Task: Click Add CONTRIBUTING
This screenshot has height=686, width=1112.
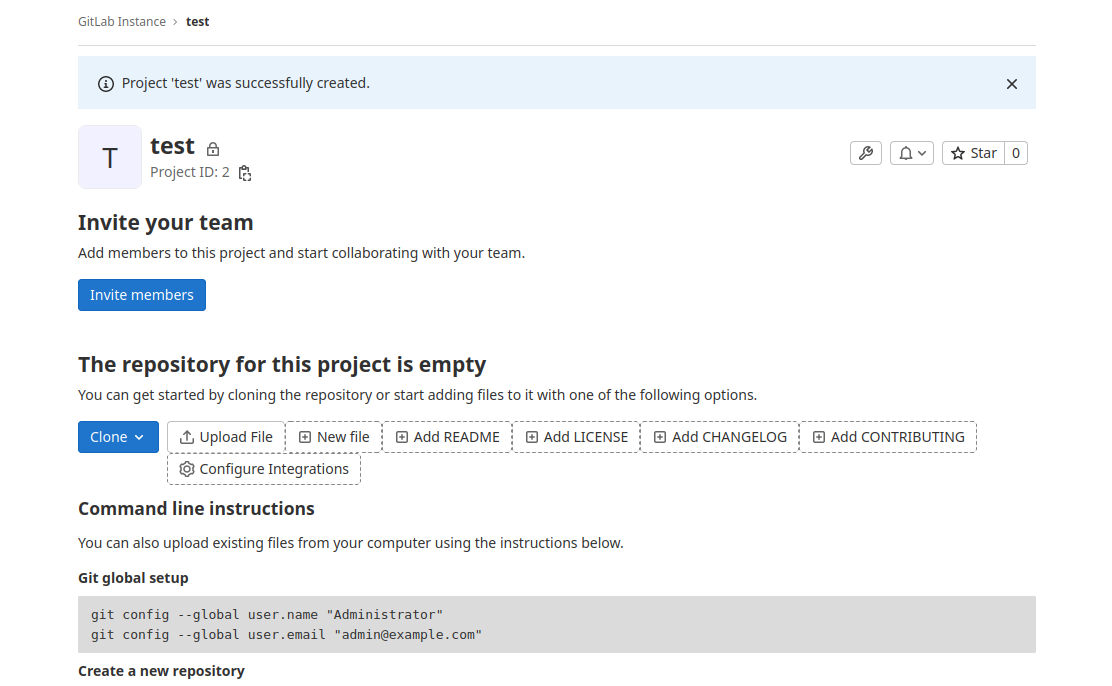Action: (889, 437)
